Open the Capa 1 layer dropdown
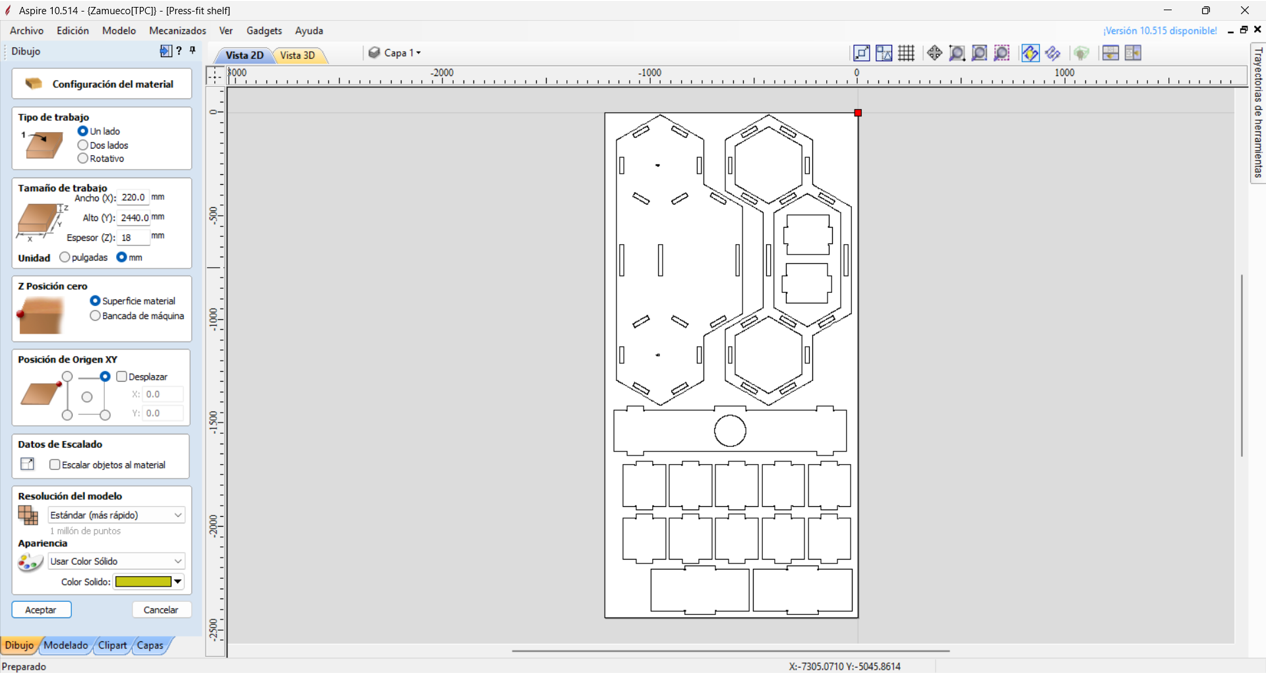 [395, 53]
